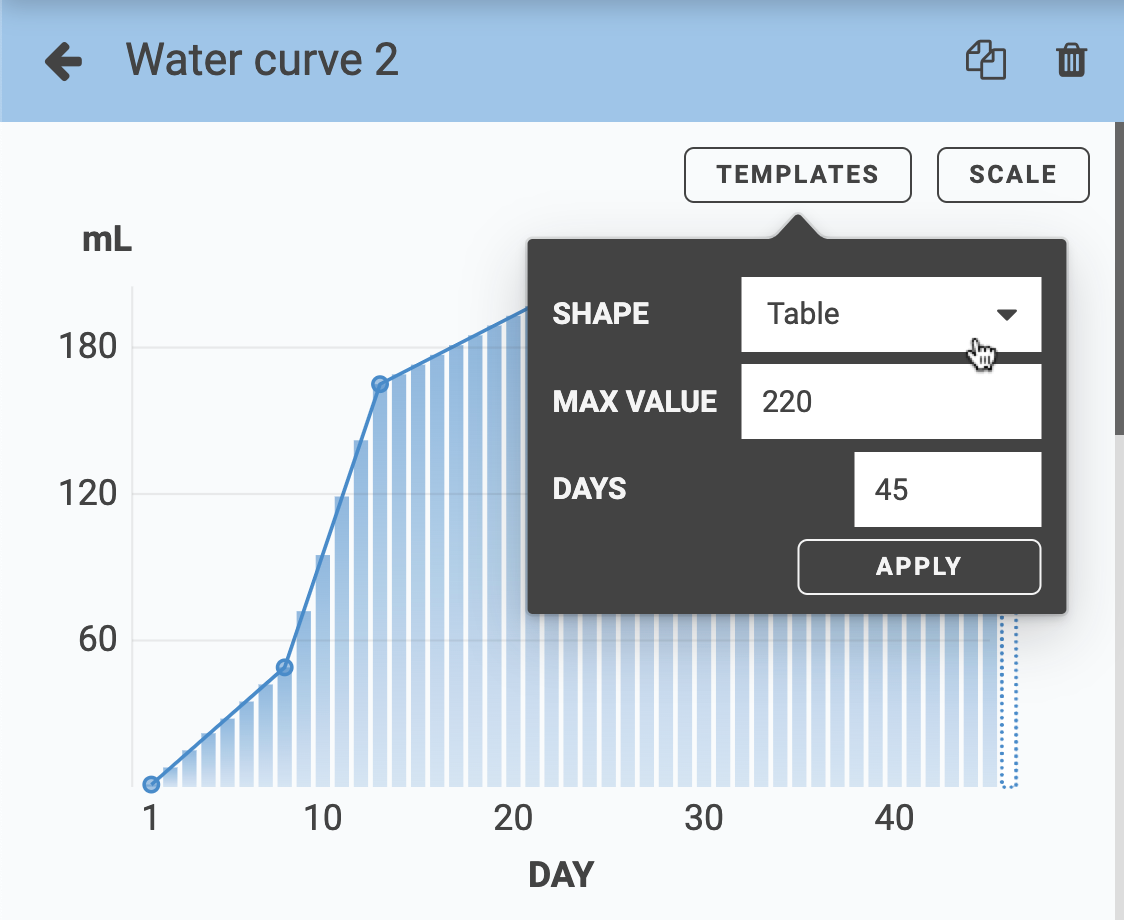The image size is (1124, 920).
Task: Go back using the arrow icon
Action: tap(63, 61)
